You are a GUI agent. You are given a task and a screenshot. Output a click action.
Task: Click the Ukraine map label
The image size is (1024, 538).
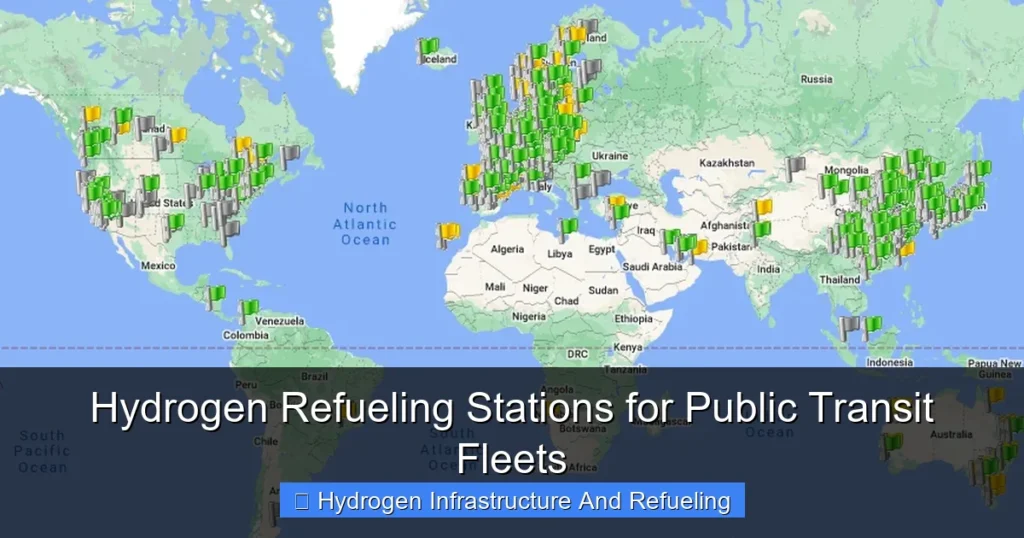coord(610,156)
